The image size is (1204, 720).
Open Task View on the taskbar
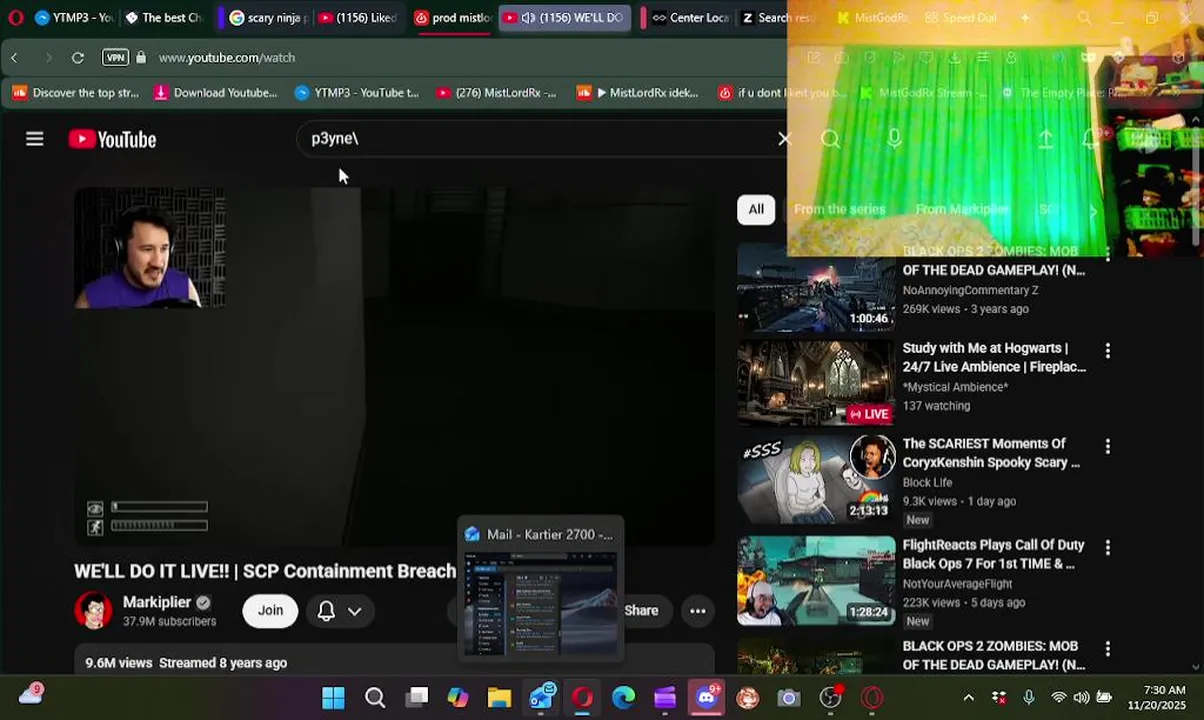(417, 698)
